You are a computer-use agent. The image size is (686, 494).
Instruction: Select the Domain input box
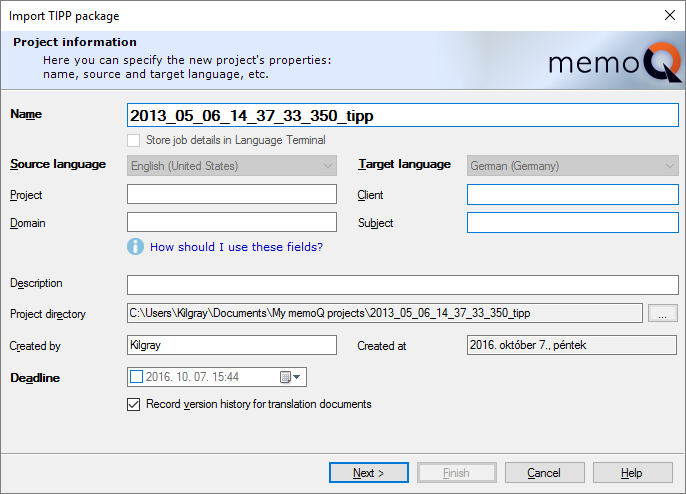(x=232, y=222)
